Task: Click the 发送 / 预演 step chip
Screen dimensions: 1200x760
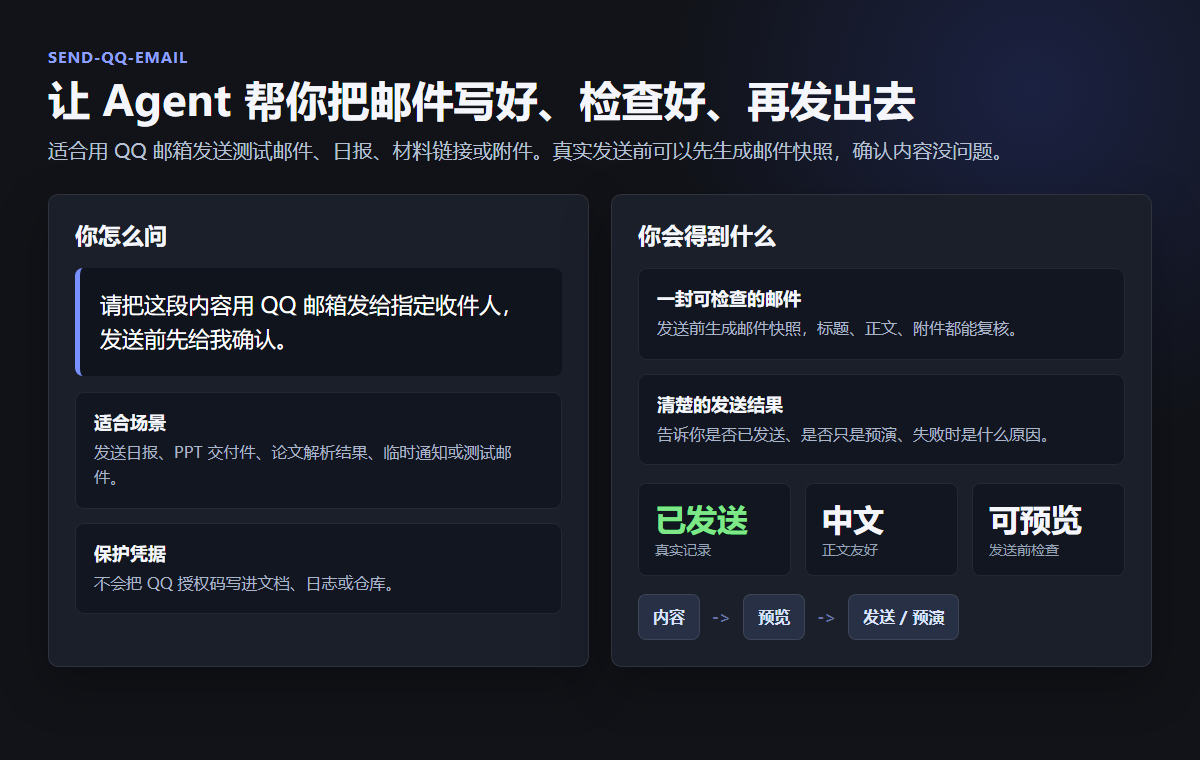Action: pyautogui.click(x=904, y=617)
